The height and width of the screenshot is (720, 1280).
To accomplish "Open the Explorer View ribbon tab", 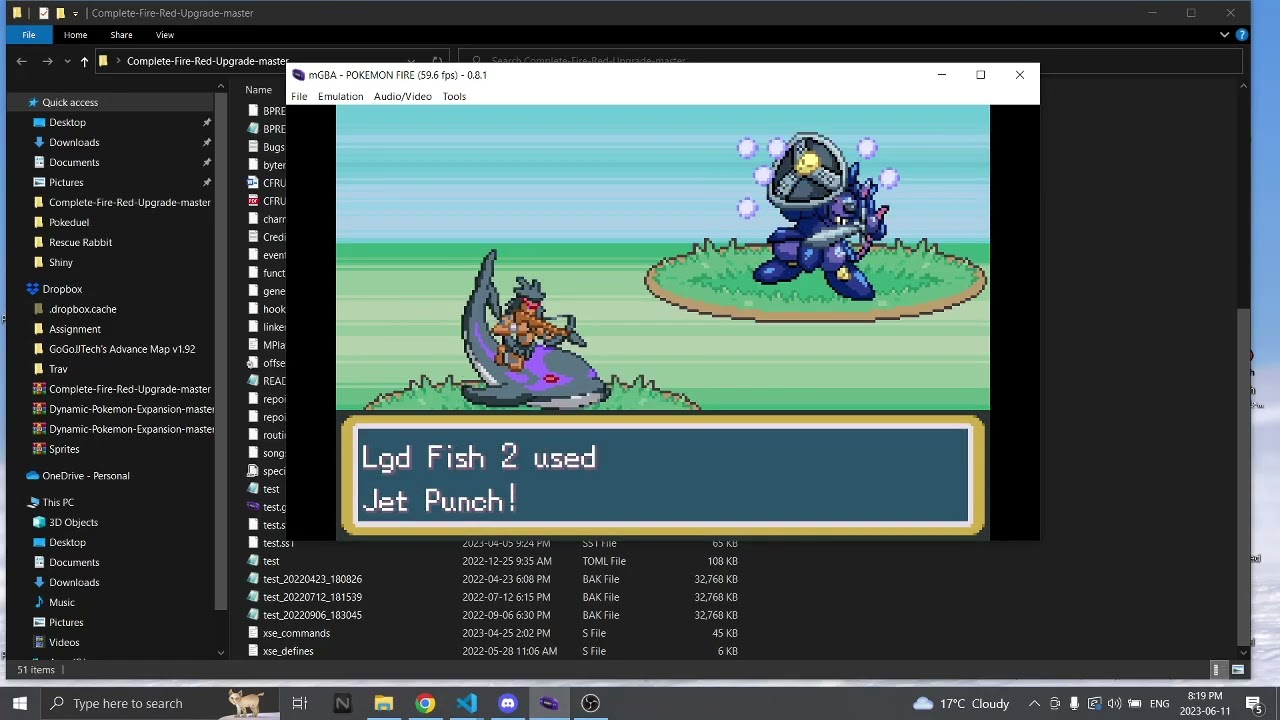I will point(165,35).
